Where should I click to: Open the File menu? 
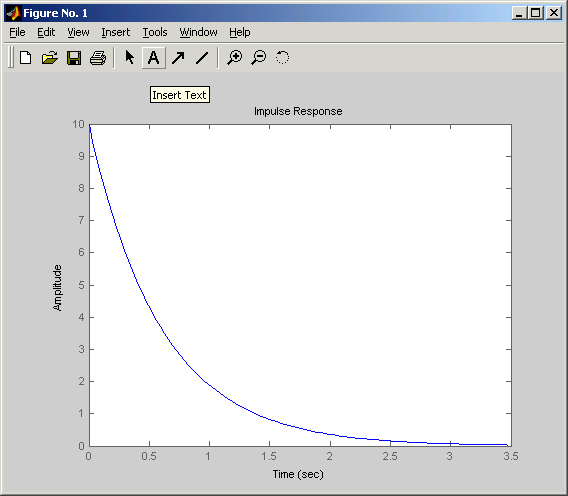coord(17,32)
